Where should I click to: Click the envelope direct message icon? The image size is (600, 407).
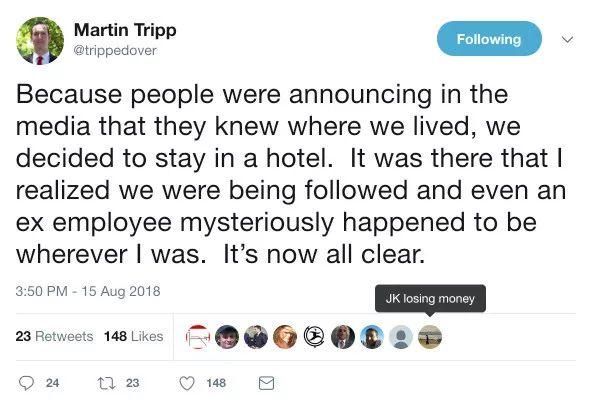pyautogui.click(x=266, y=382)
